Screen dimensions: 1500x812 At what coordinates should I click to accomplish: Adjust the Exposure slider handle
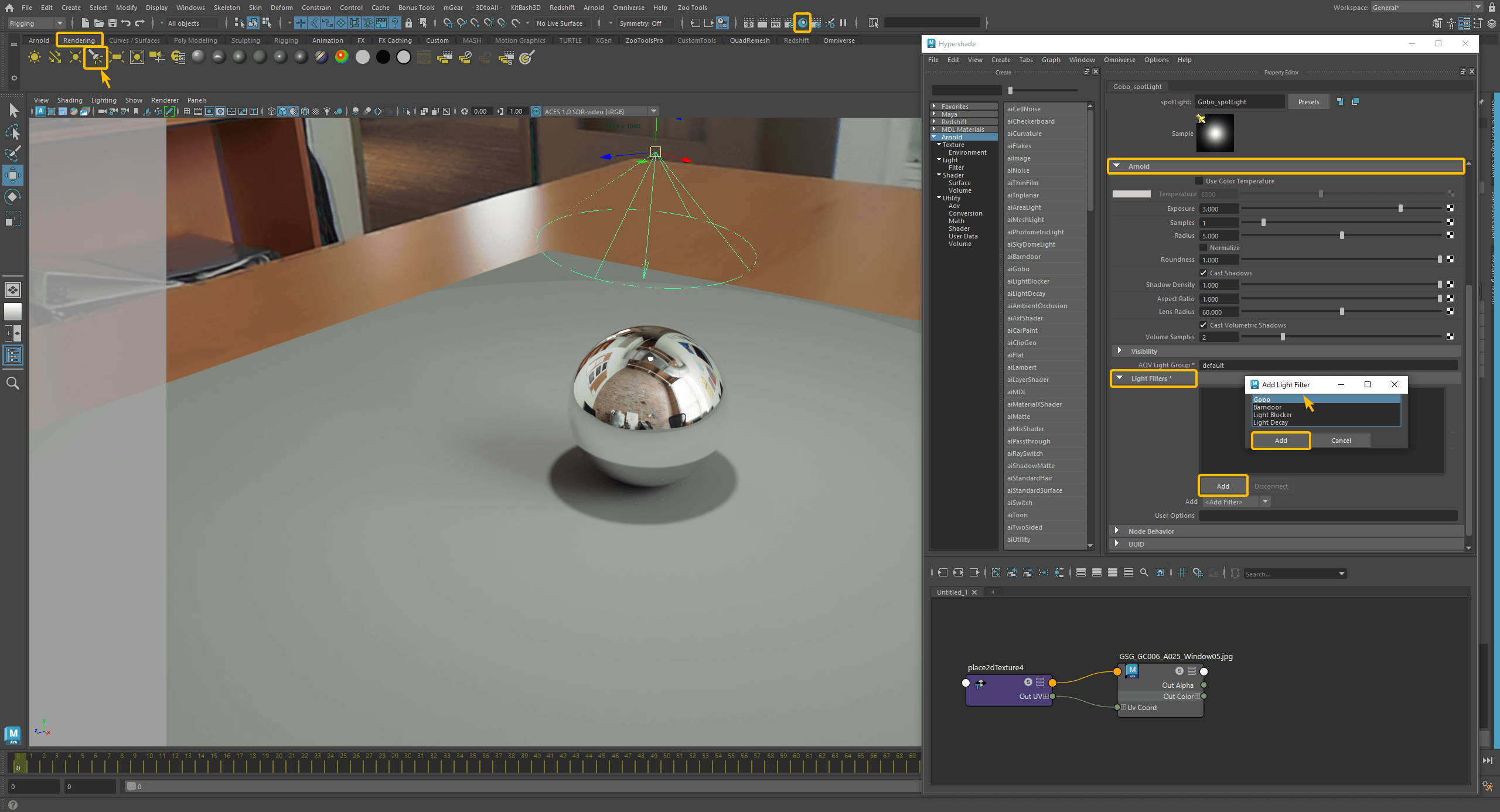click(1400, 209)
